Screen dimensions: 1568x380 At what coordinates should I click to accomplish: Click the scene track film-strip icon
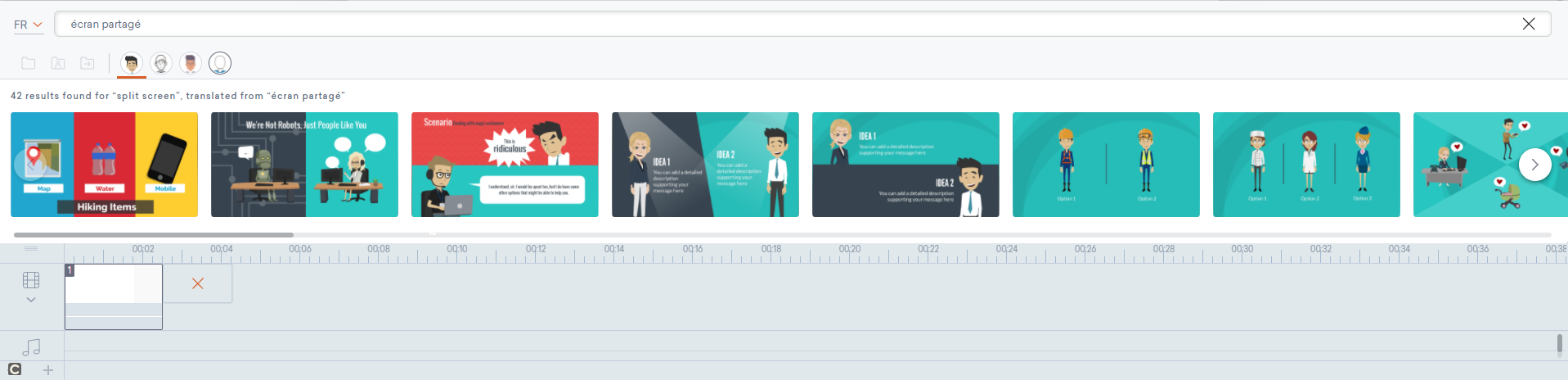[x=31, y=280]
